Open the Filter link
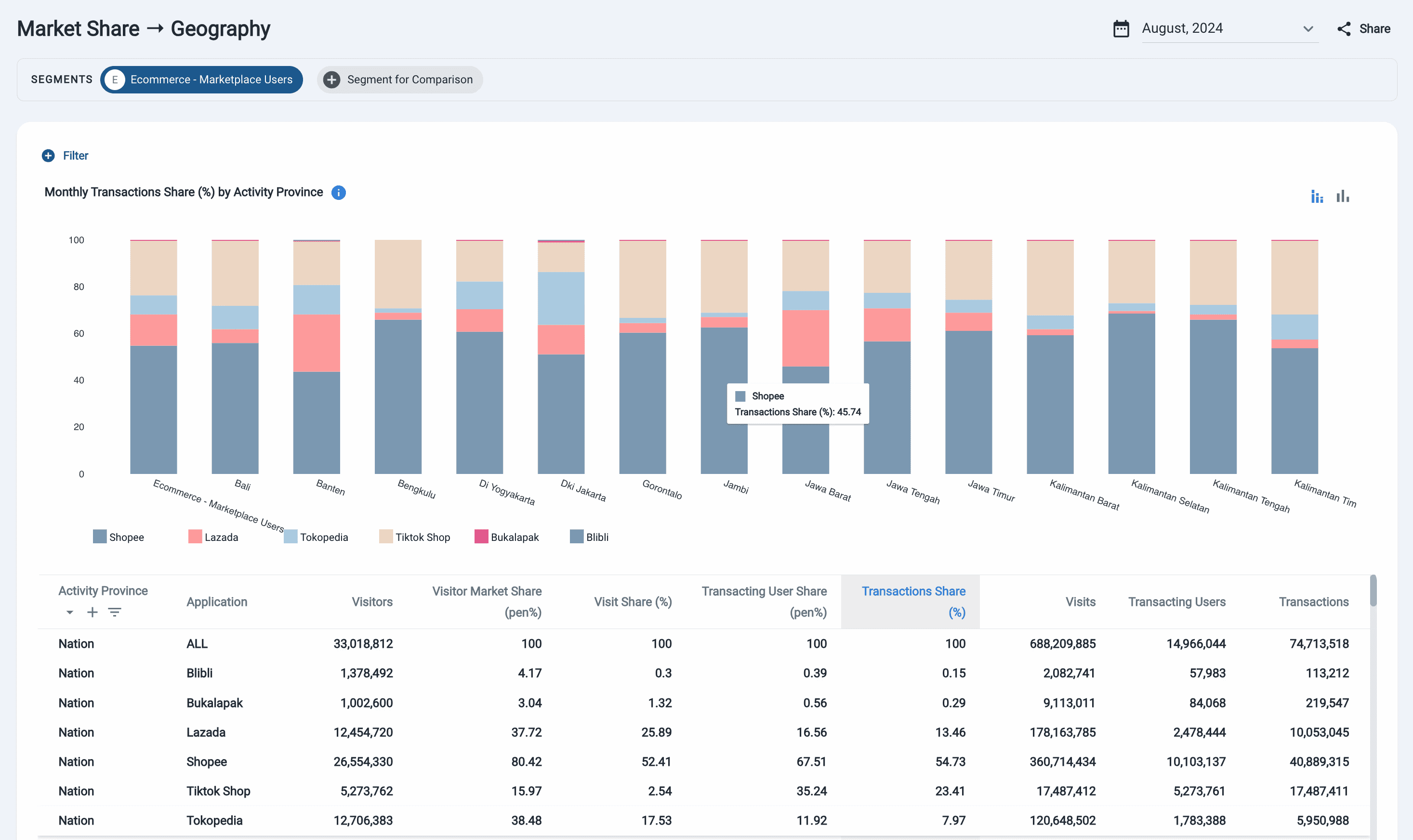 pyautogui.click(x=75, y=156)
